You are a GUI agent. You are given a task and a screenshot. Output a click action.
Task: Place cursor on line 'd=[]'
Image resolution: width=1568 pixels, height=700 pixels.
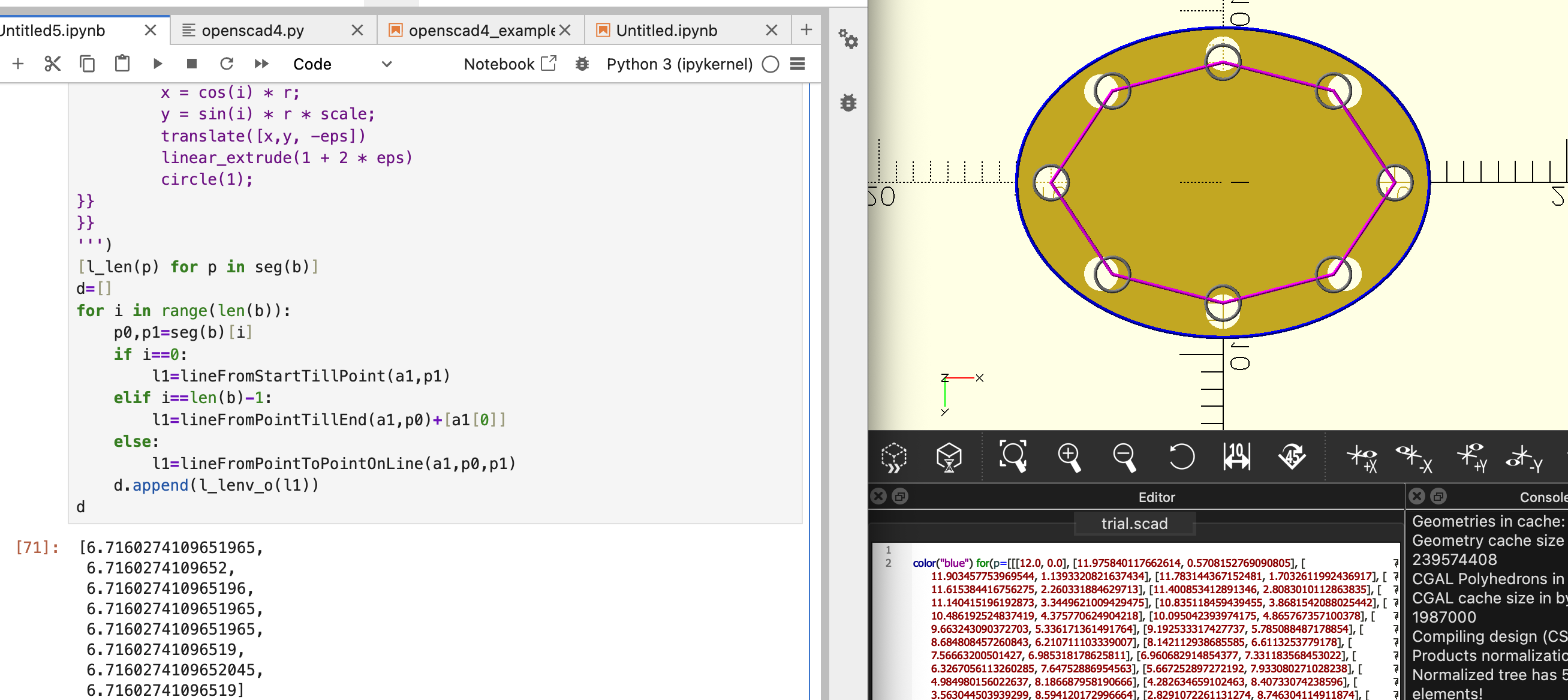94,289
